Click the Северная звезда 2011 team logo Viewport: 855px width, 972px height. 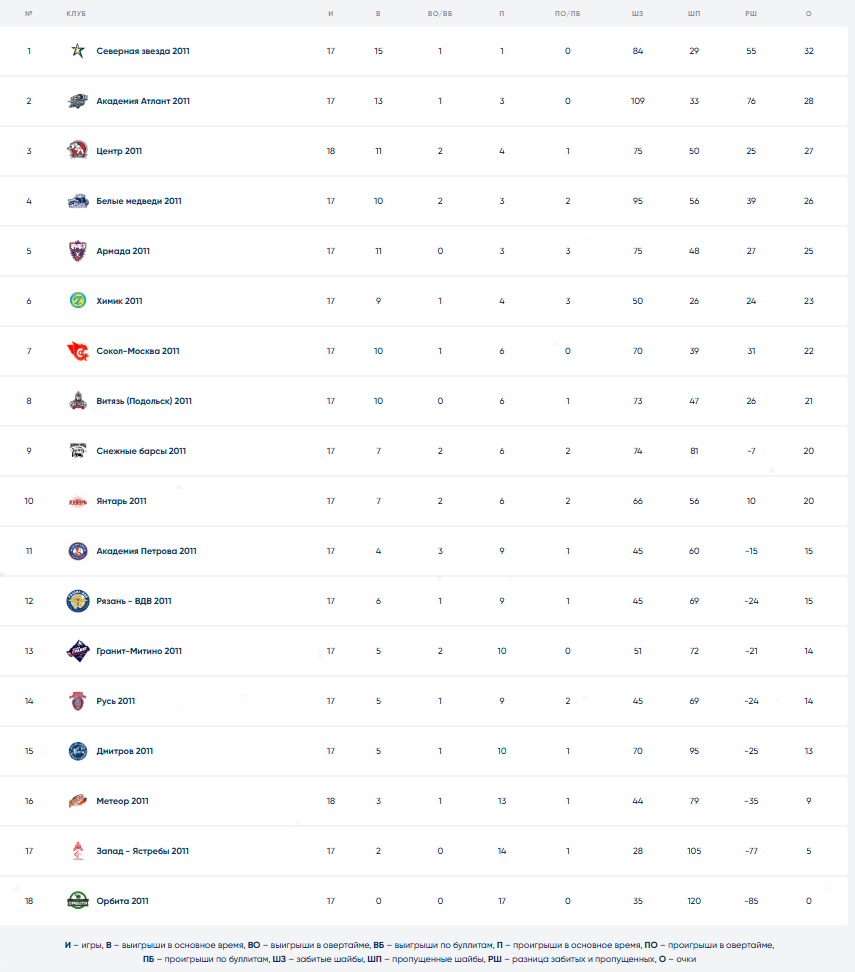coord(78,51)
